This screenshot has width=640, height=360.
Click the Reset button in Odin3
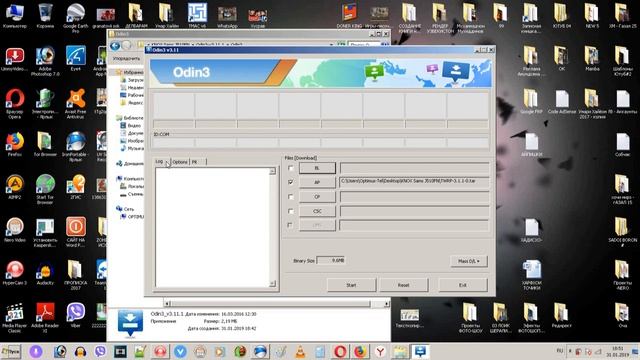click(x=404, y=285)
